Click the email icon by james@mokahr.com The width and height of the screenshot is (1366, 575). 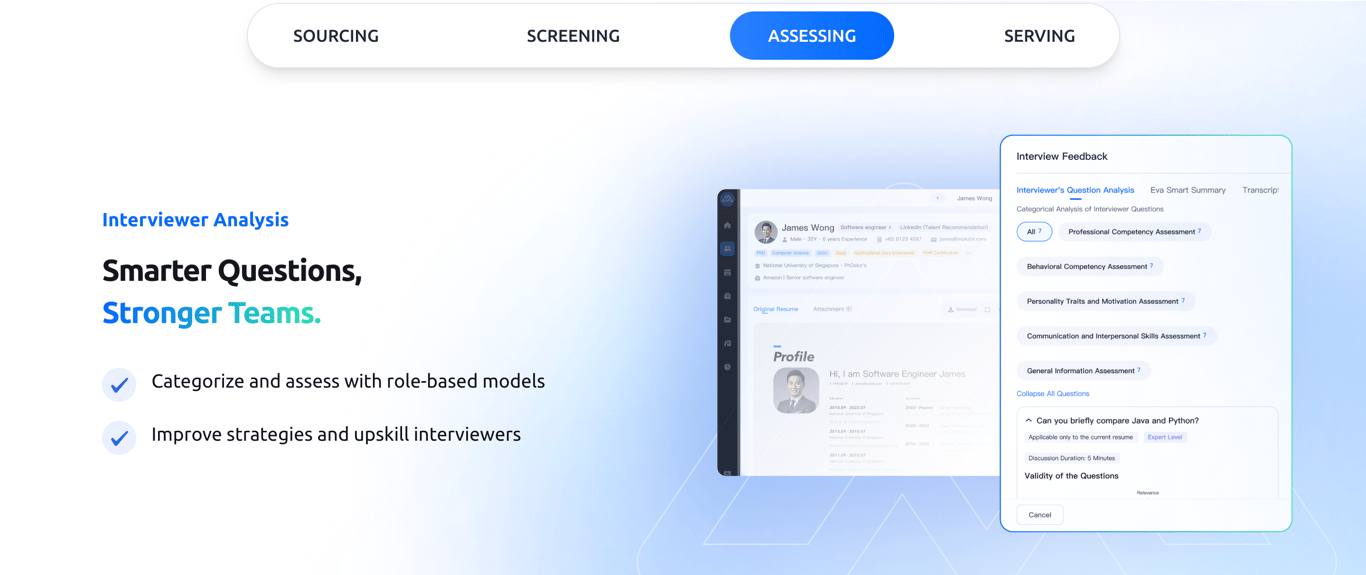[934, 240]
